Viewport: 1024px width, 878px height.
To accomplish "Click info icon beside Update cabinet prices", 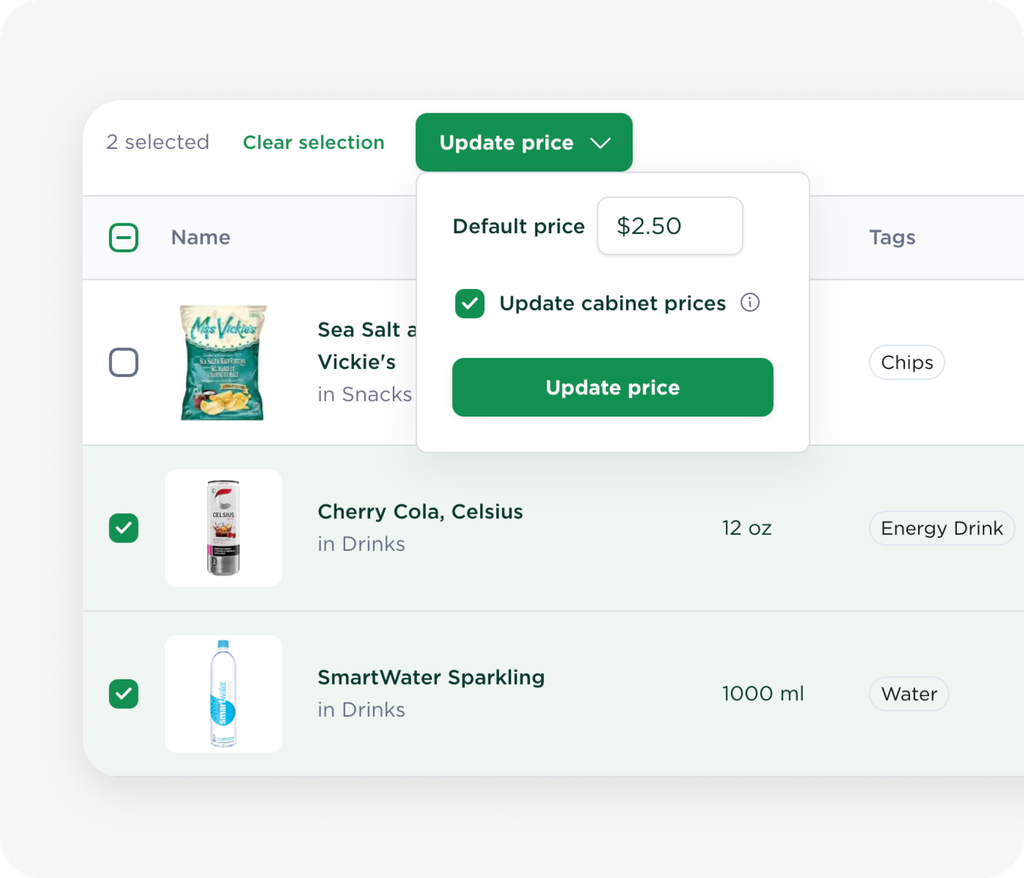I will point(750,302).
